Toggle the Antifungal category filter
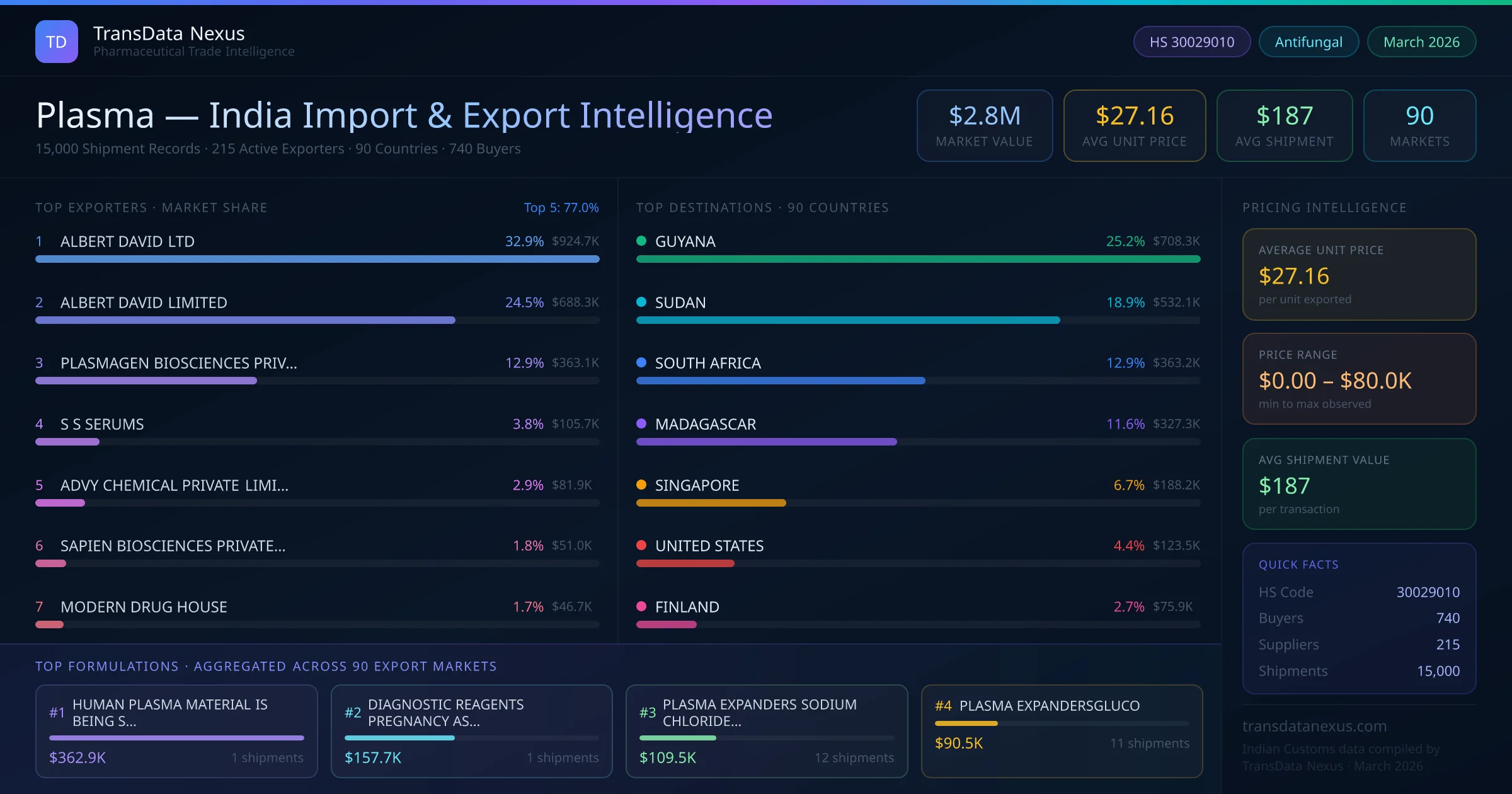Screen dimensions: 1512x794 click(1308, 42)
